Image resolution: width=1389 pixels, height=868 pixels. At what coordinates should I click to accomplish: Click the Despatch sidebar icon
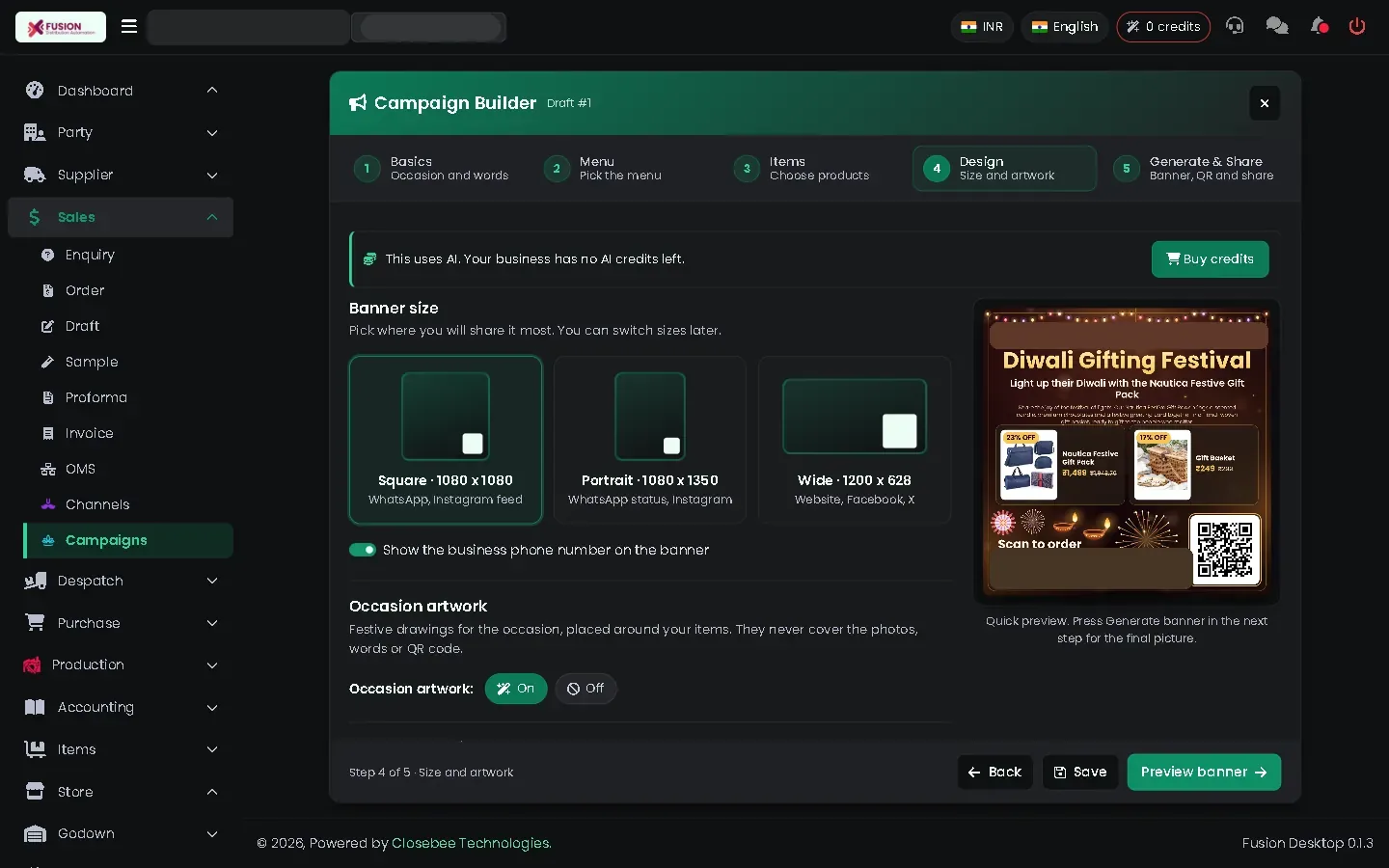pos(35,581)
